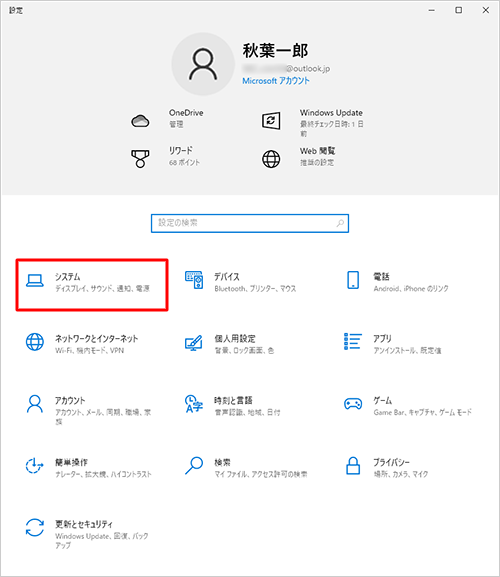Click the outlook.jp email address
Screen dimensions: 500x577
[286, 68]
